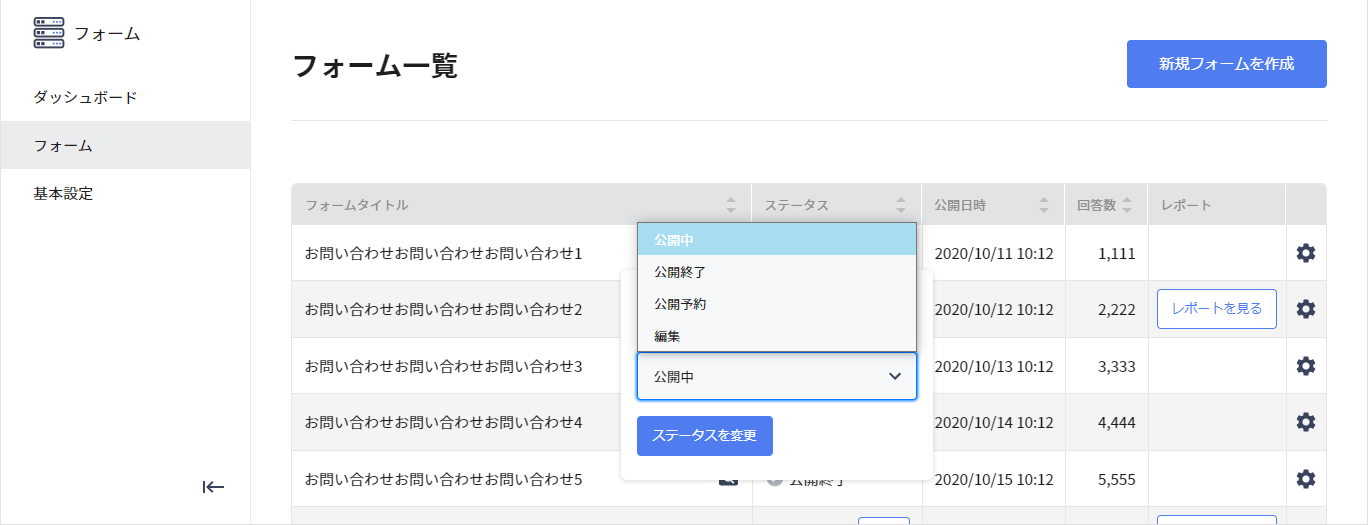Click date 2020/10/12 10:12 cell
The width and height of the screenshot is (1368, 525).
(994, 309)
